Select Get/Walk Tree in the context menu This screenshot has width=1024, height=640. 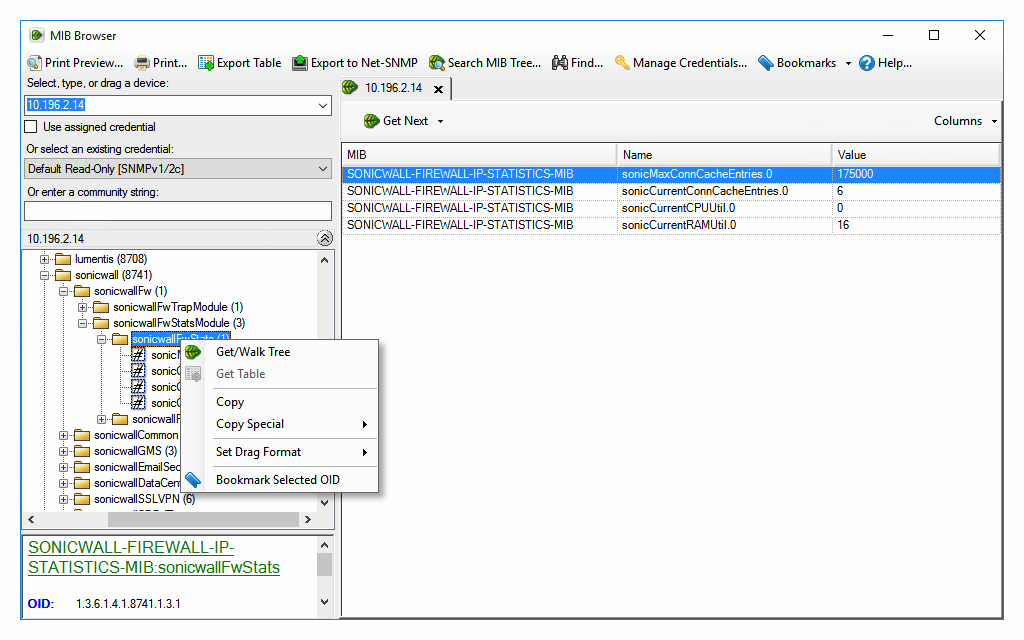[x=253, y=352]
